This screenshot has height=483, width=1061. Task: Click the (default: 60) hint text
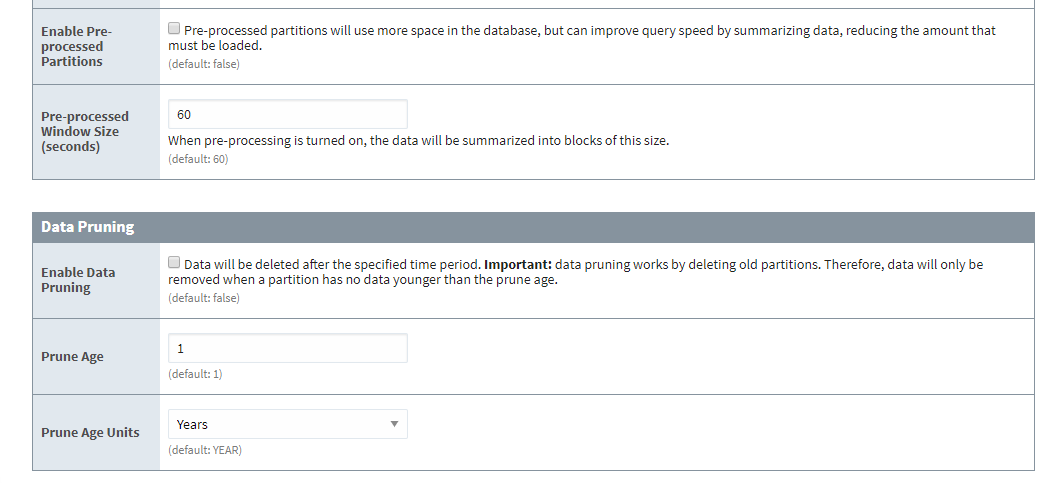point(198,159)
